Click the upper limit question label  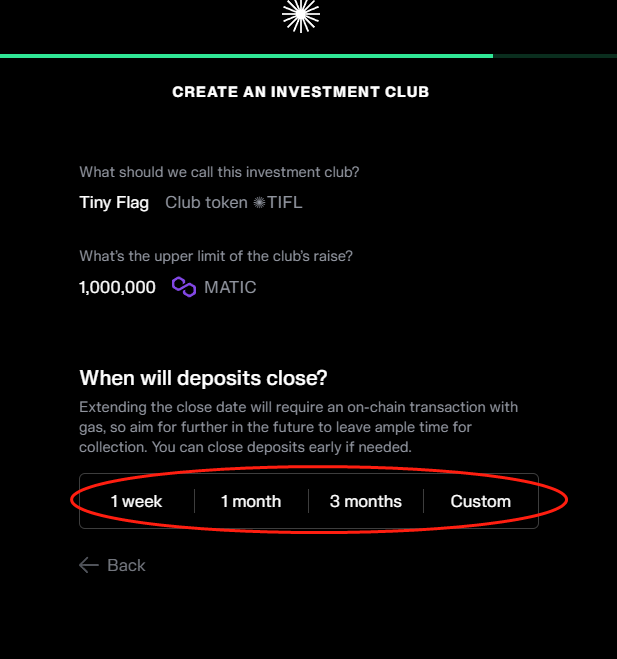click(x=216, y=256)
